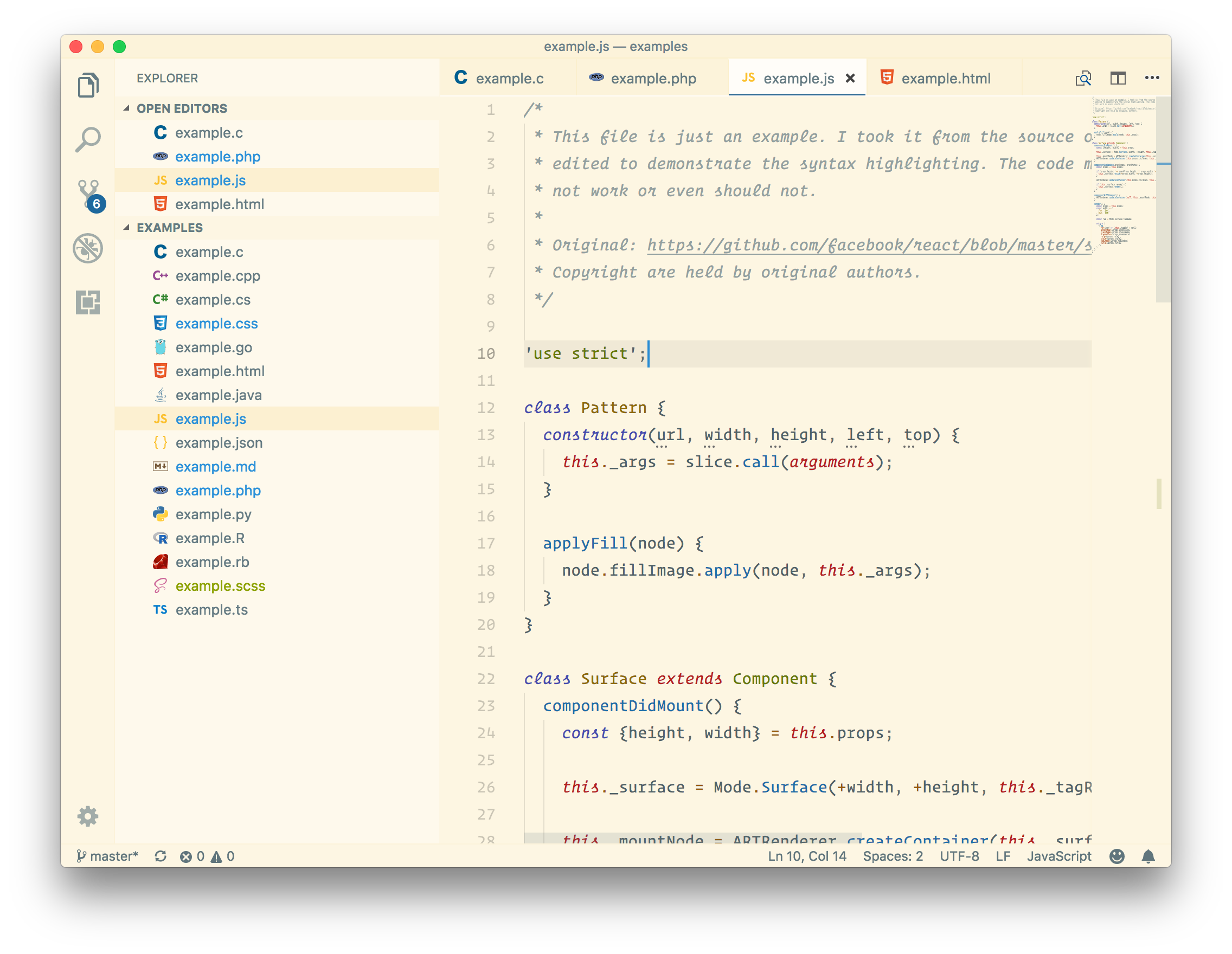Open the editor More Actions ellipsis
This screenshot has height=954, width=1232.
[x=1152, y=79]
